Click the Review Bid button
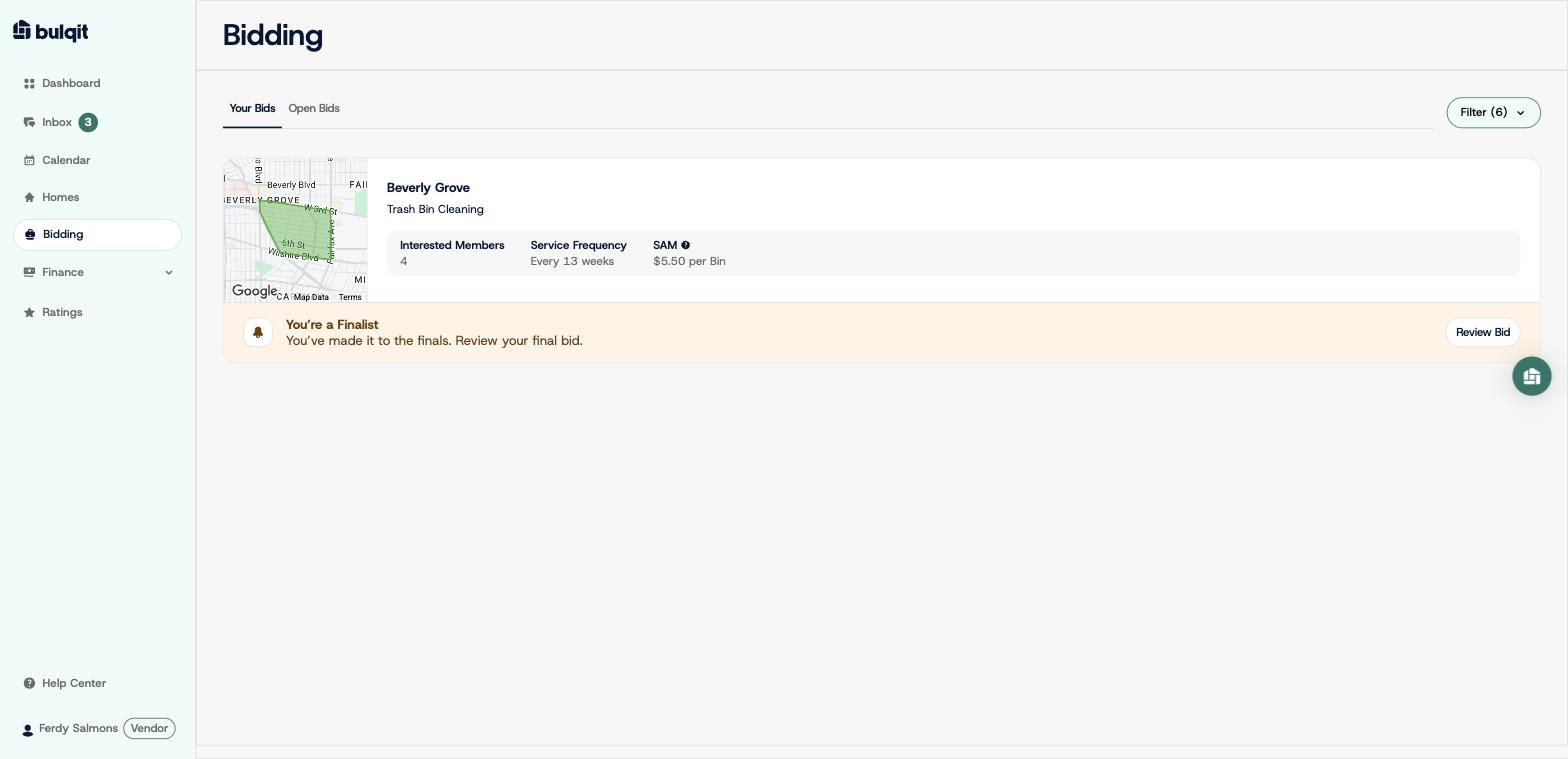1568x759 pixels. tap(1482, 332)
